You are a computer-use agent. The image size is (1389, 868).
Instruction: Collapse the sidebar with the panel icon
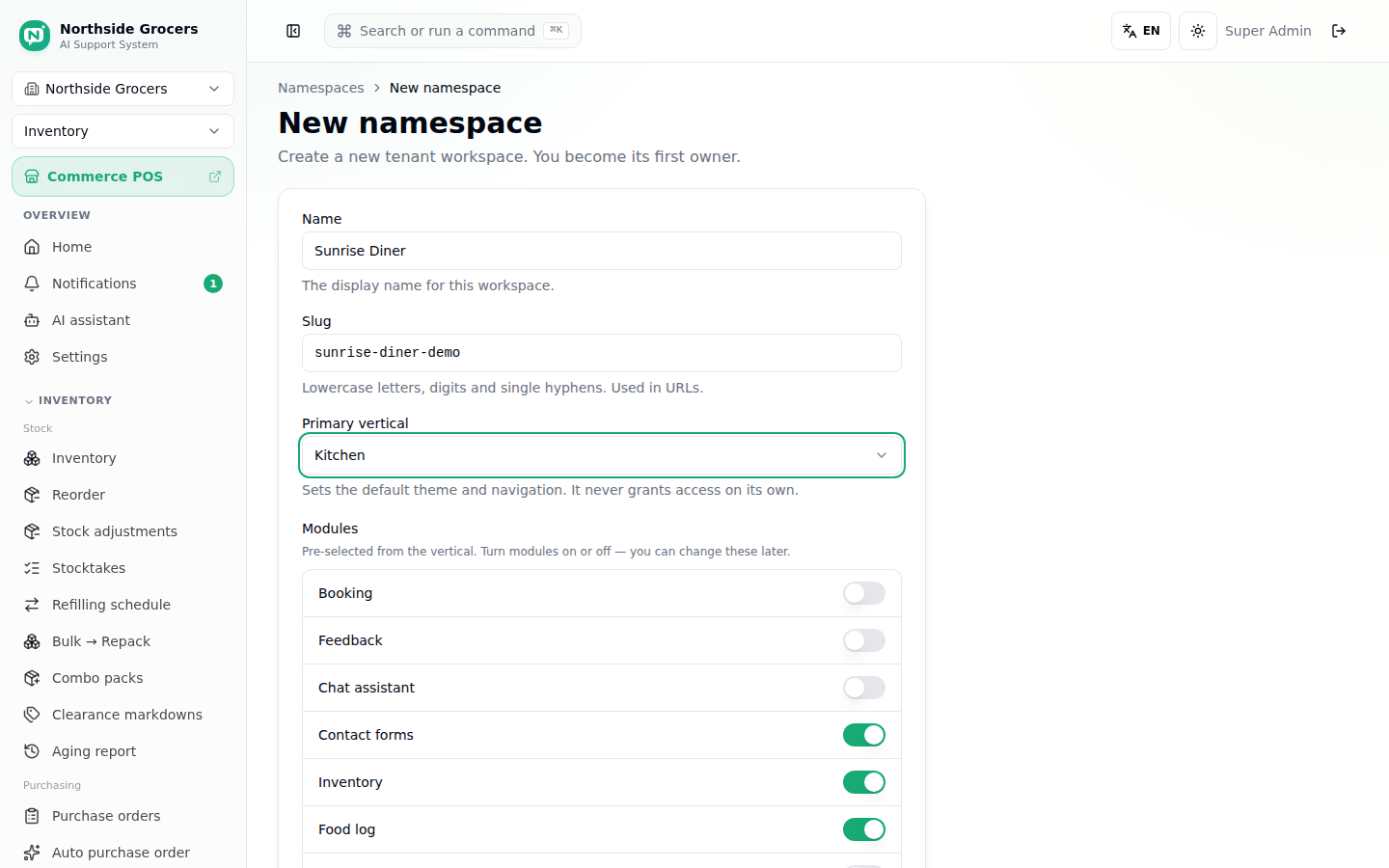click(293, 31)
